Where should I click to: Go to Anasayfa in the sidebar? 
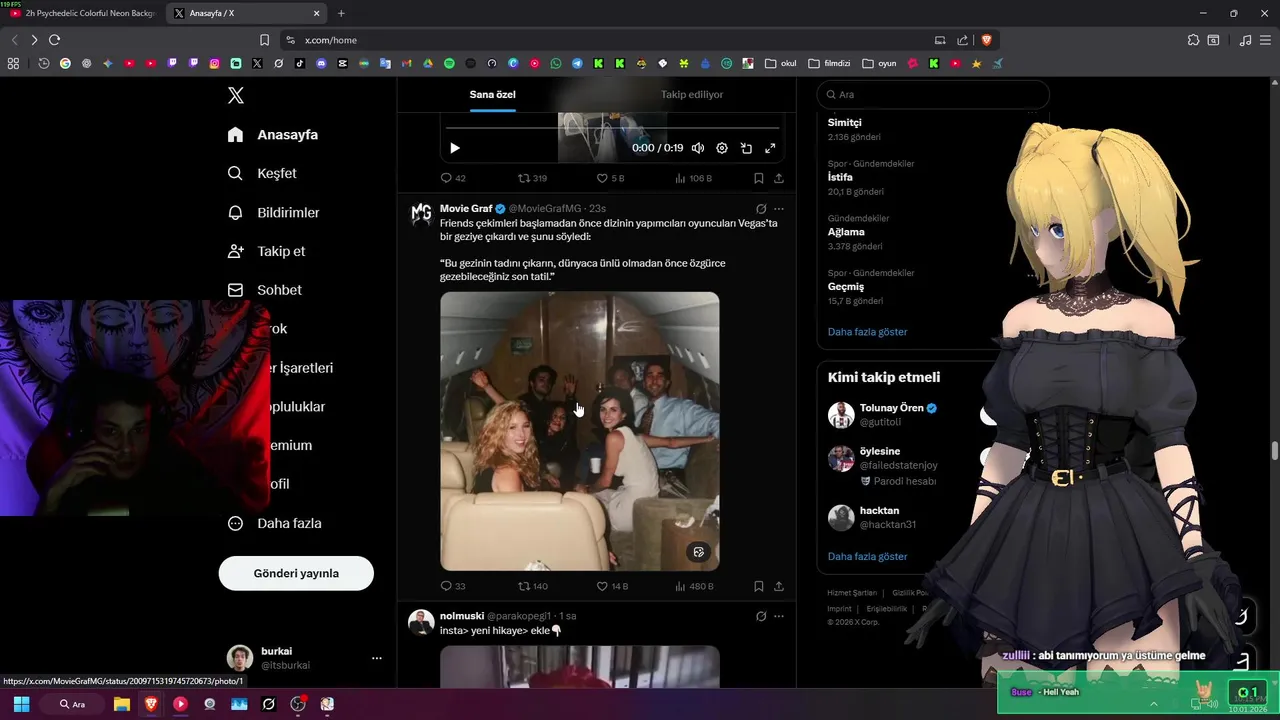point(273,134)
